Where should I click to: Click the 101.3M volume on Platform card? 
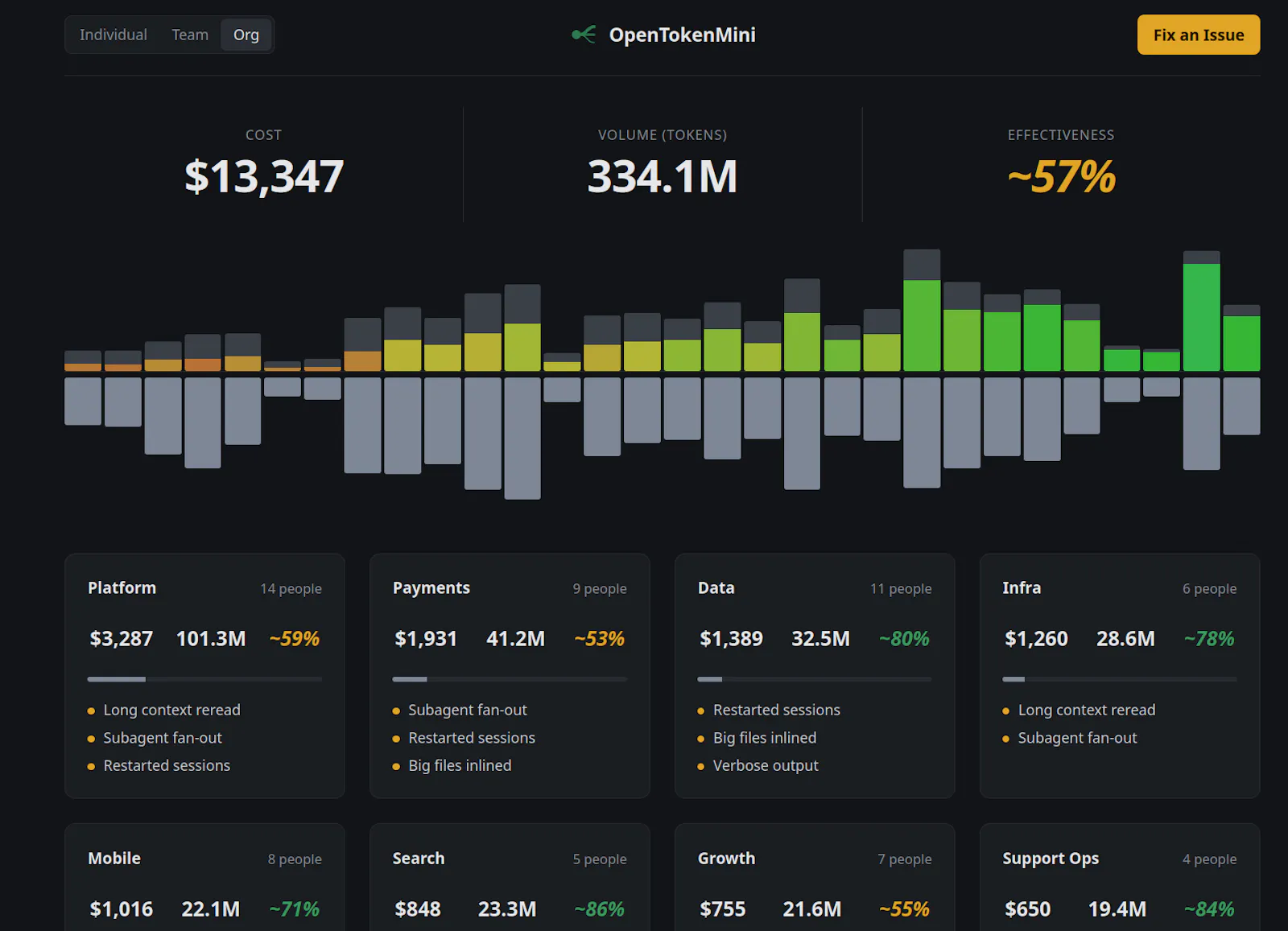[x=211, y=639]
